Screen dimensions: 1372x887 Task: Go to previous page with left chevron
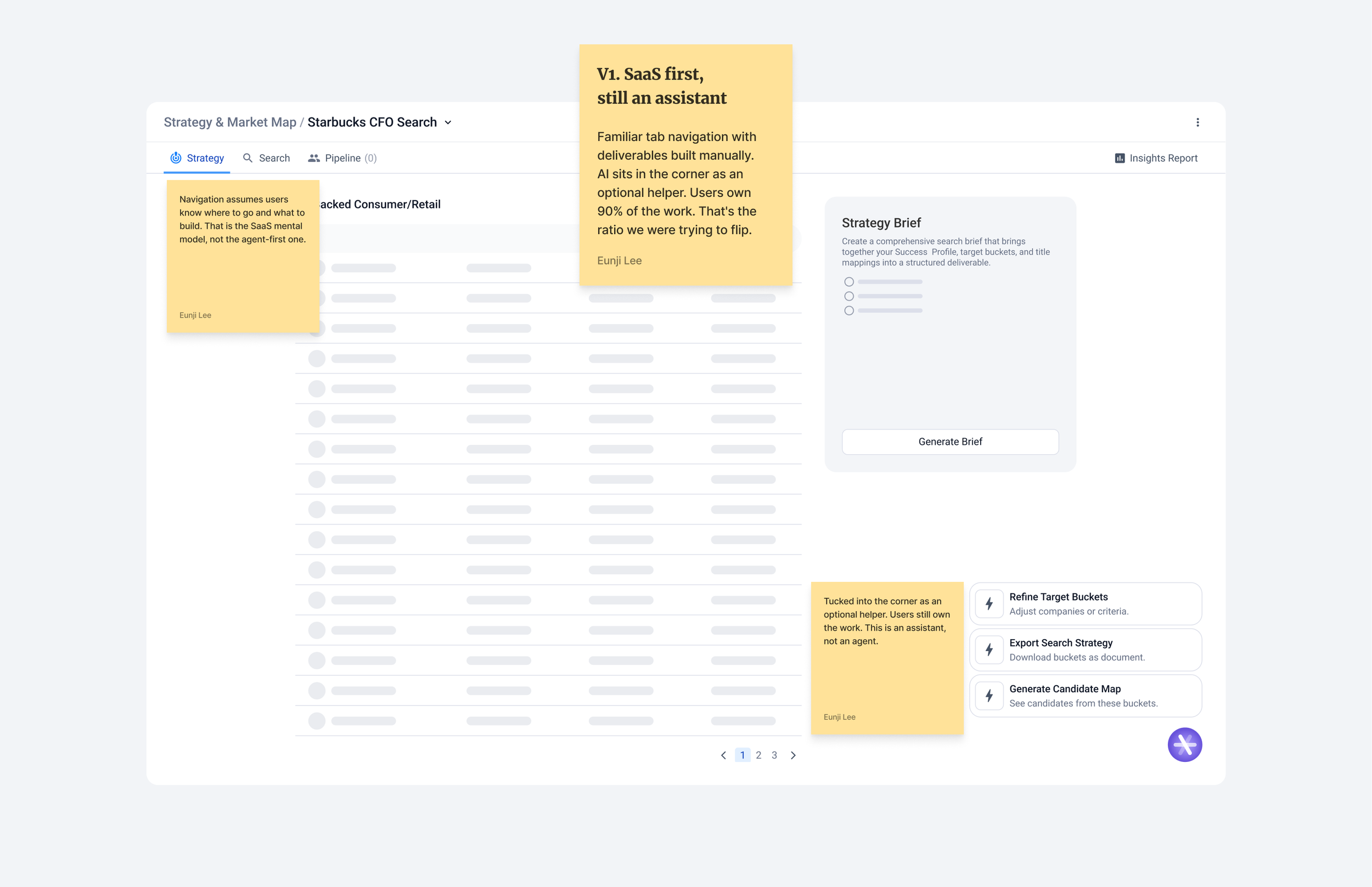(723, 755)
